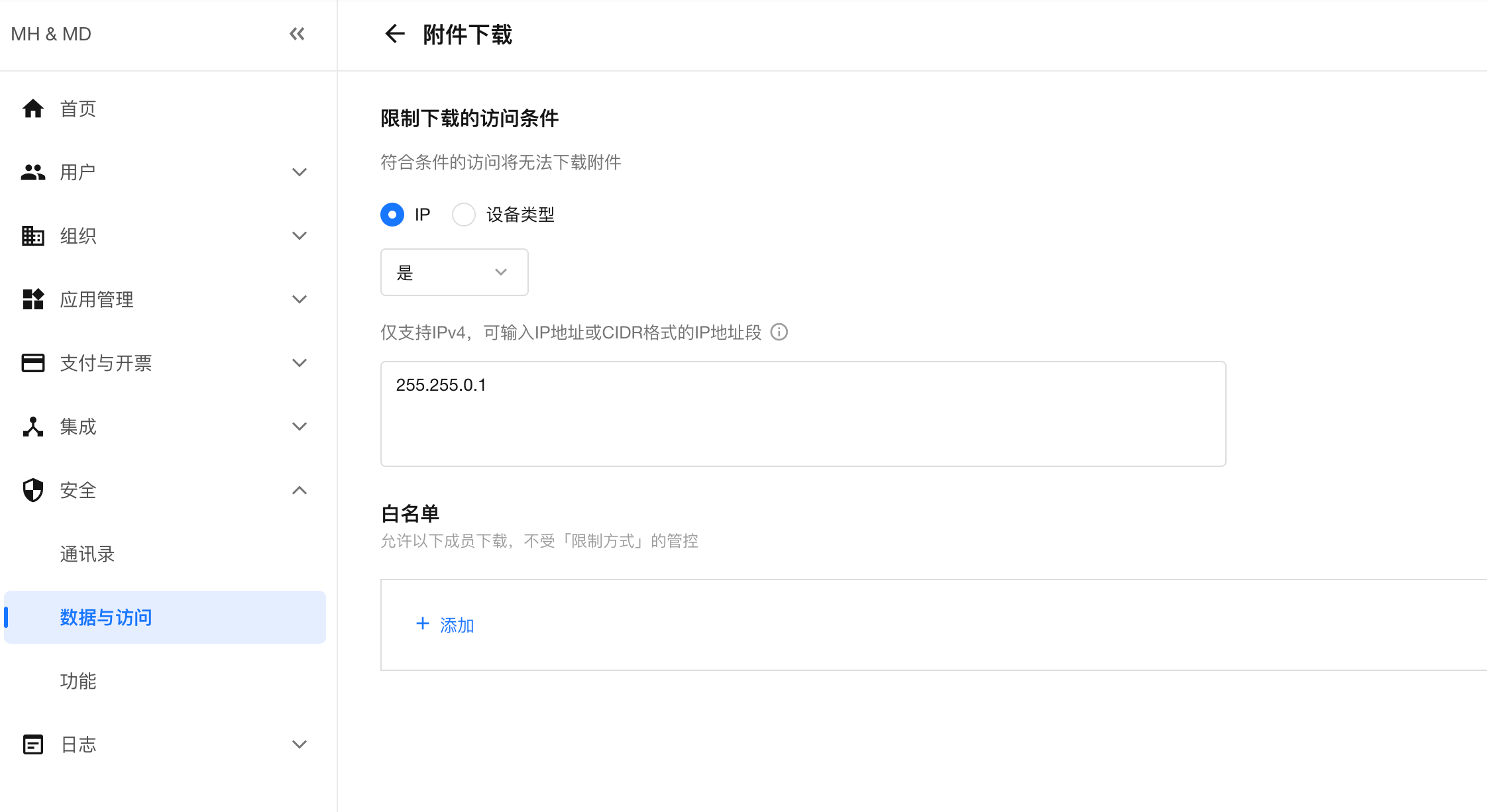Click the shield icon for 安全
This screenshot has height=812, width=1487.
(33, 490)
